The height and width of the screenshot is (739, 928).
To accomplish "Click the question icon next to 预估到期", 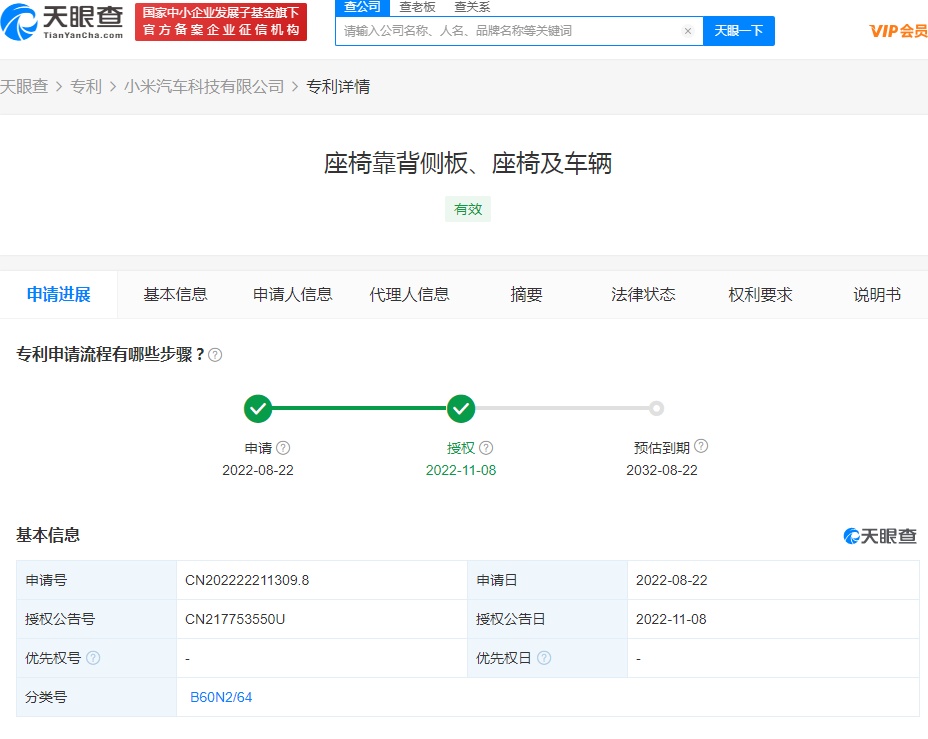I will click(701, 447).
